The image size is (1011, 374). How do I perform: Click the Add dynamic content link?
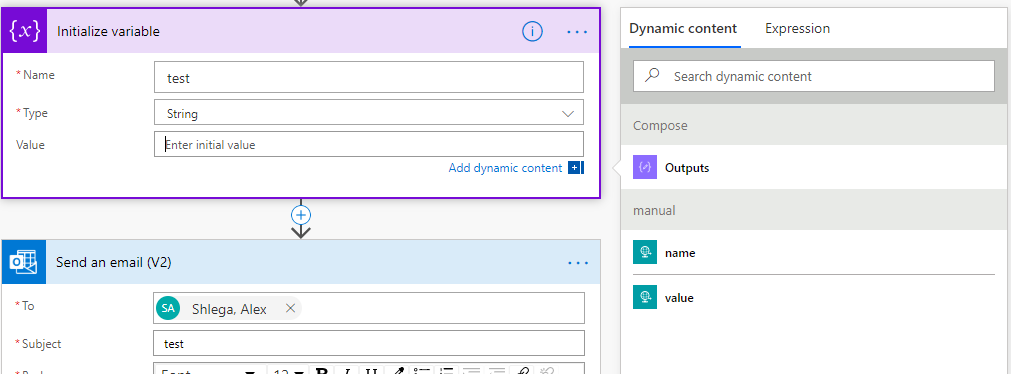pyautogui.click(x=505, y=168)
